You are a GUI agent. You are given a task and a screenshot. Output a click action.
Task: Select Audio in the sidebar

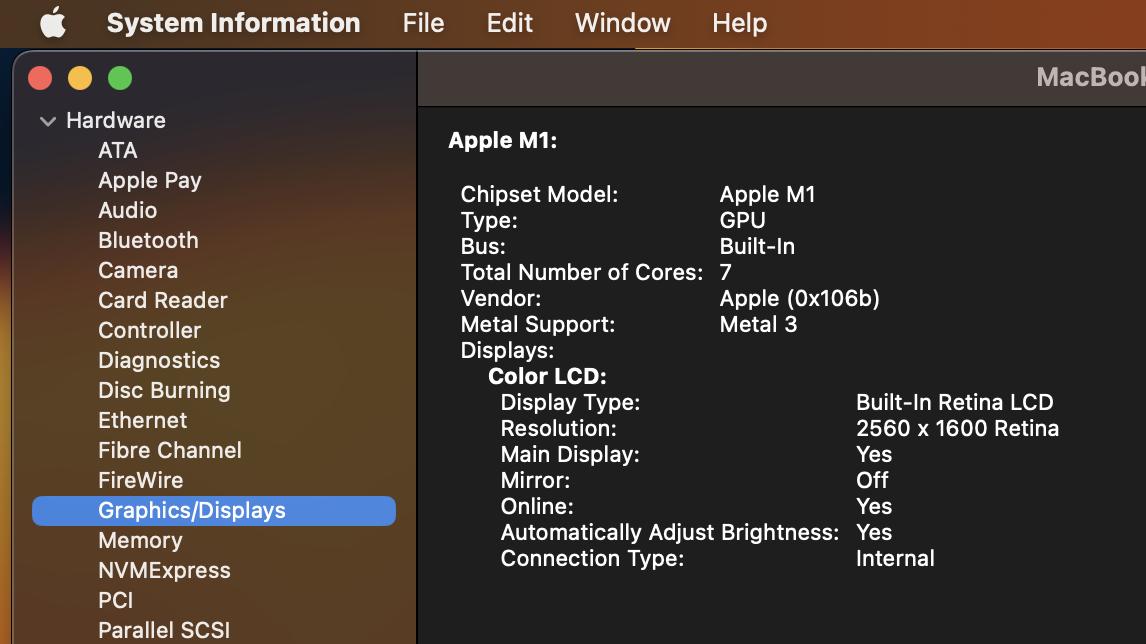coord(128,210)
